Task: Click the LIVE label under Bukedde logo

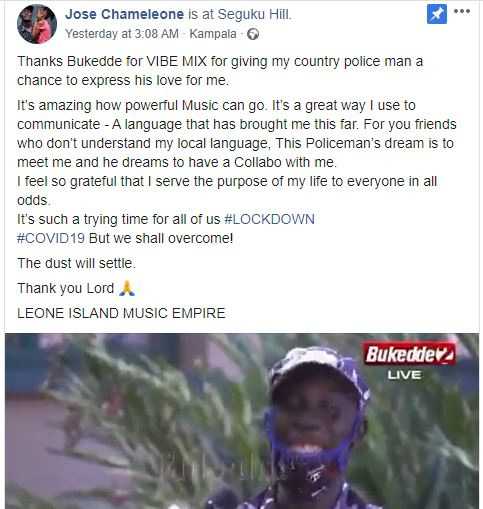Action: click(x=404, y=375)
